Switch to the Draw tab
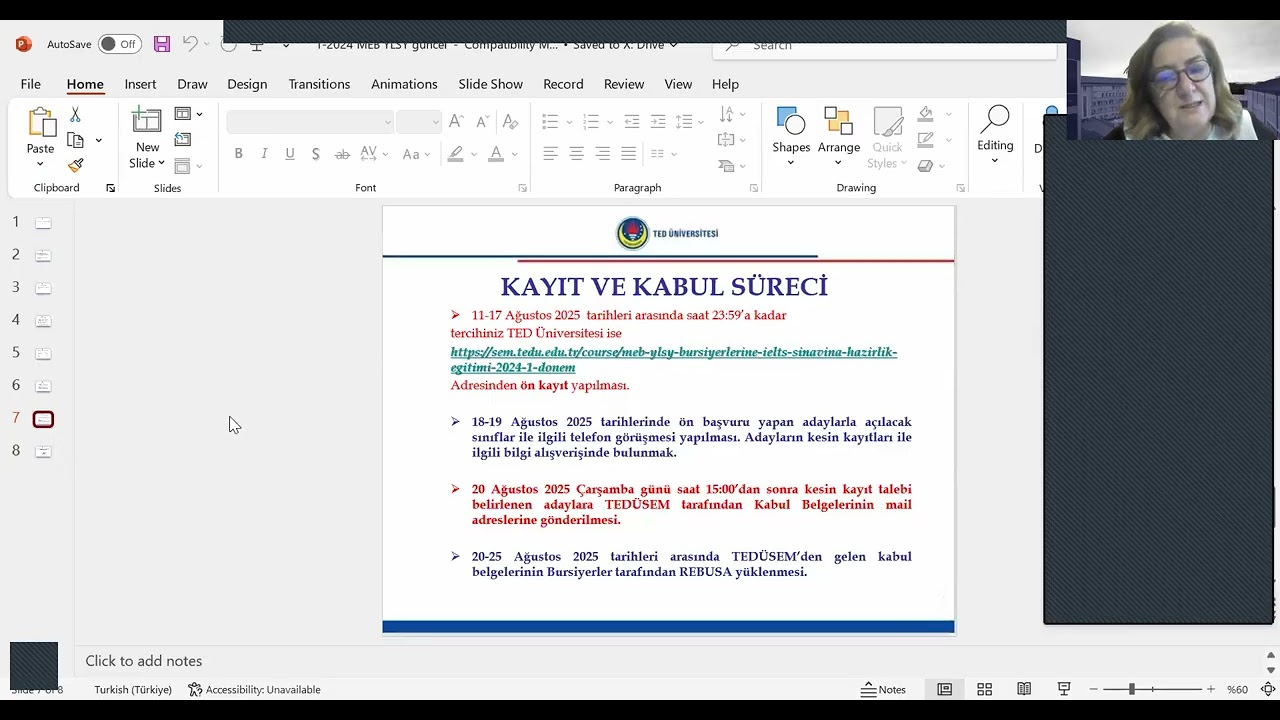Screen dimensions: 1280x720 coord(192,84)
